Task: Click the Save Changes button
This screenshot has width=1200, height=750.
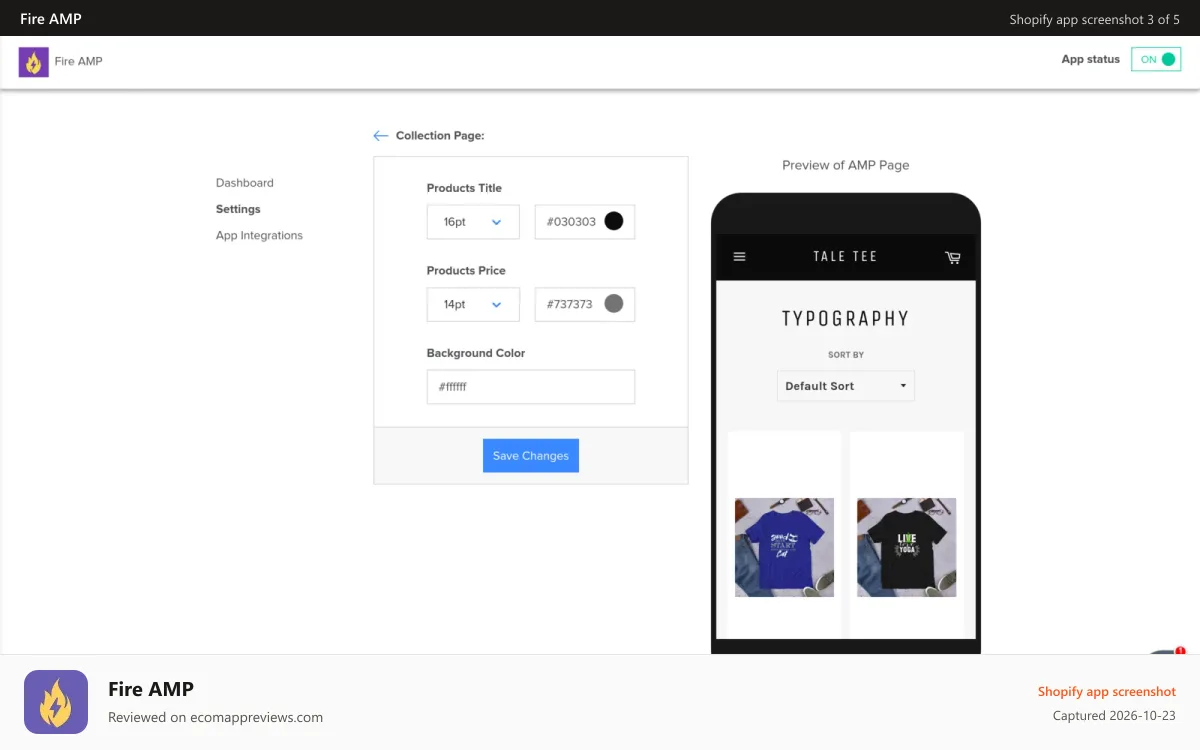Action: pyautogui.click(x=531, y=456)
